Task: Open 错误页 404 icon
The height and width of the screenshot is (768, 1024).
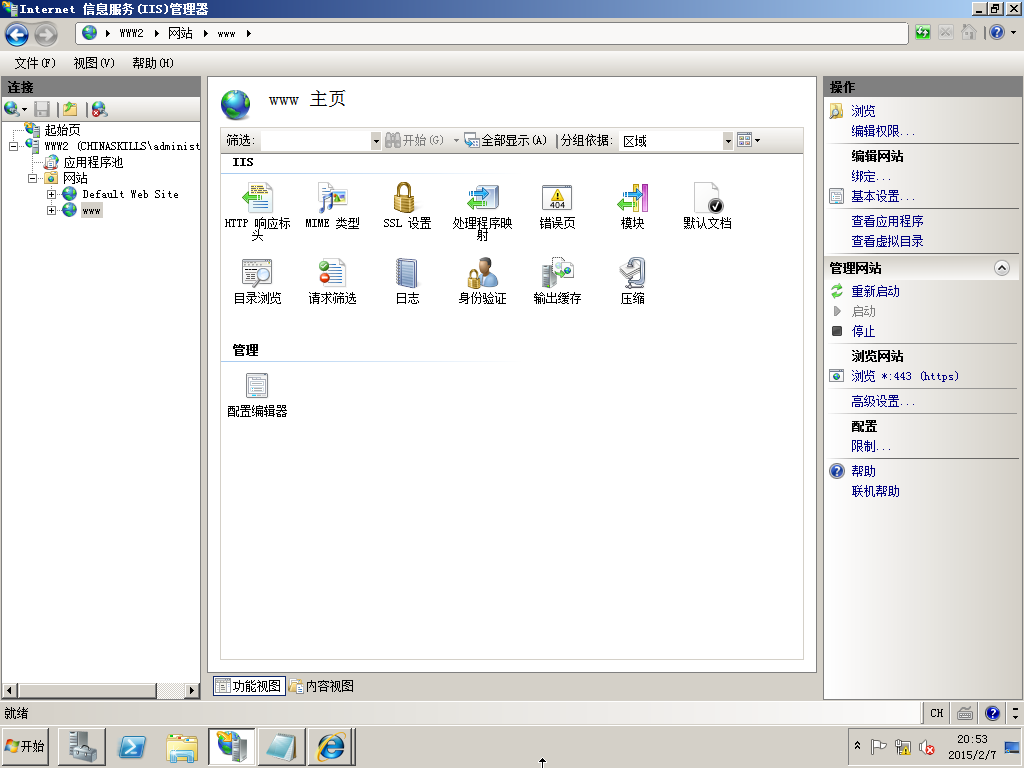Action: coord(557,198)
